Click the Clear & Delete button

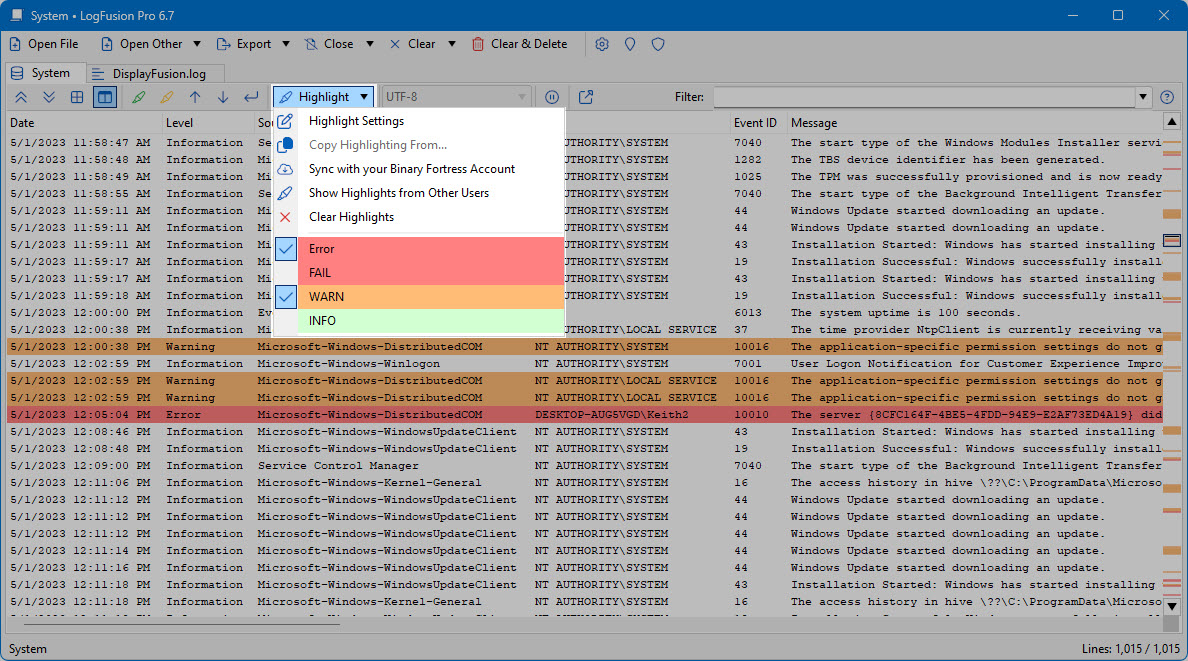(x=519, y=44)
